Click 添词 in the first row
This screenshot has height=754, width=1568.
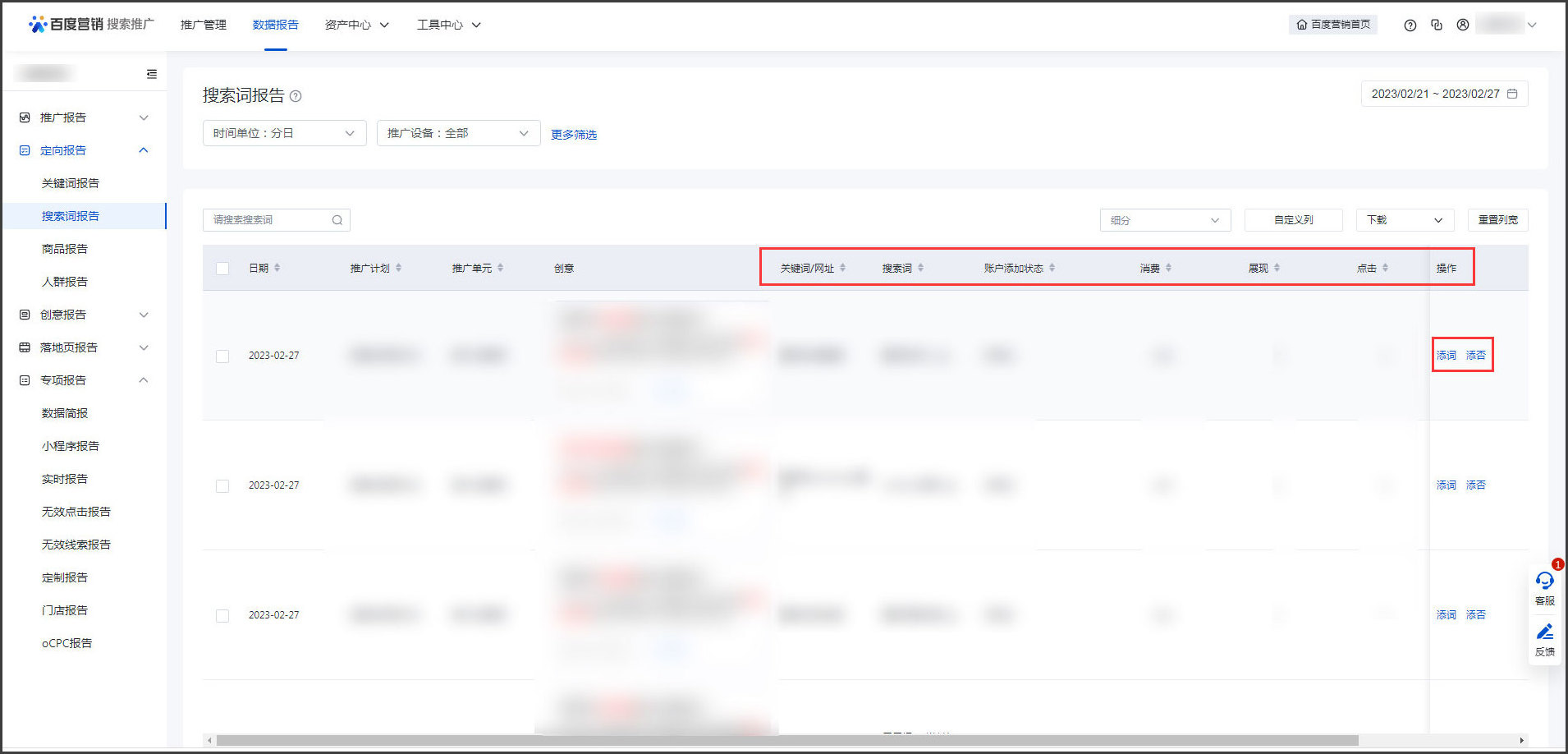tap(1446, 355)
